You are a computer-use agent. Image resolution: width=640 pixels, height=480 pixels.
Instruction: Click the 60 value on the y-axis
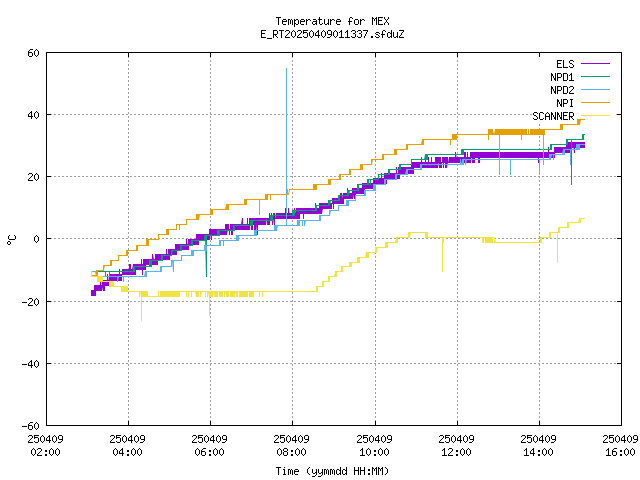(33, 53)
